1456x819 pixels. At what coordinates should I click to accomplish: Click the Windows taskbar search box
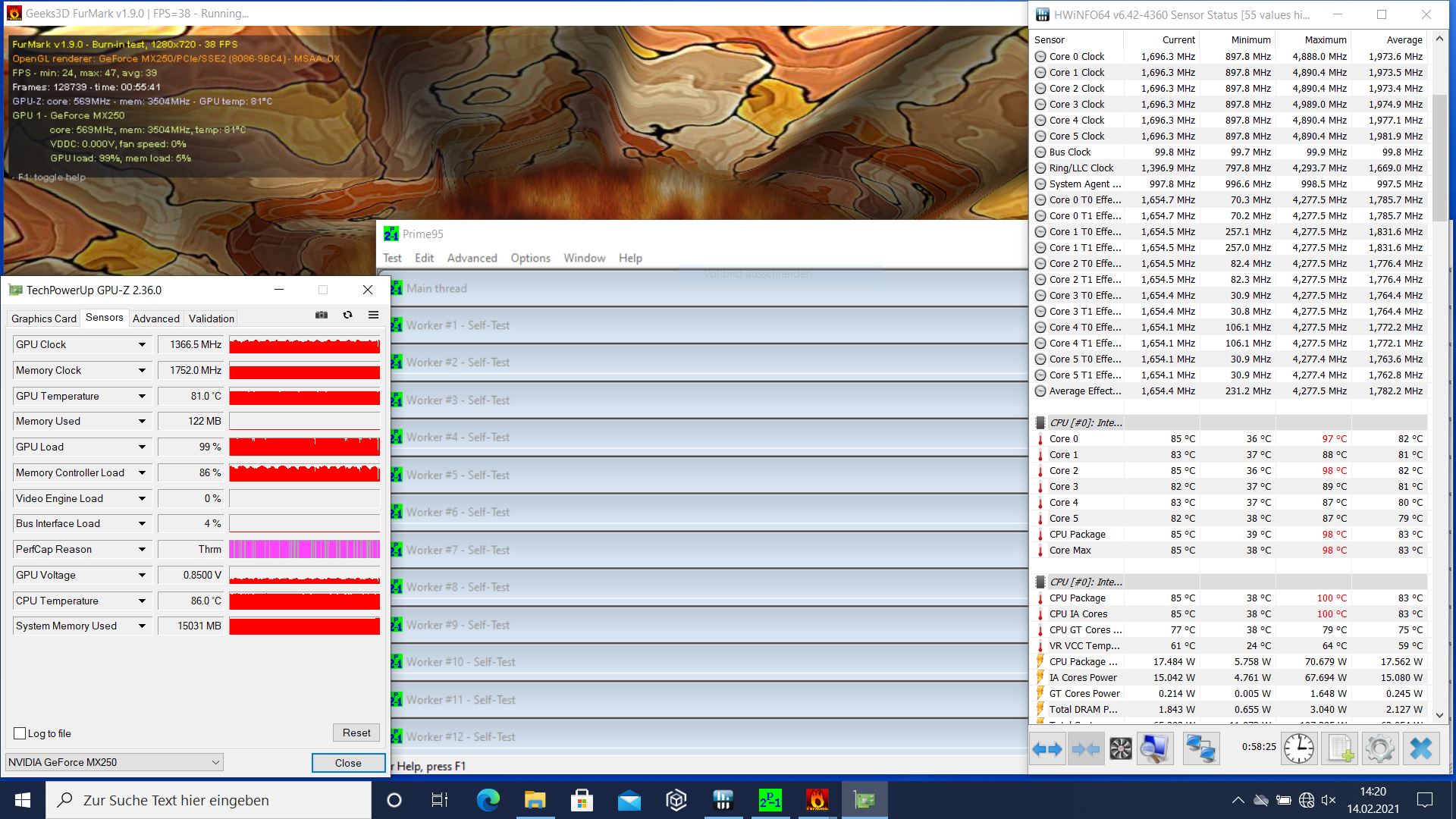(x=209, y=800)
